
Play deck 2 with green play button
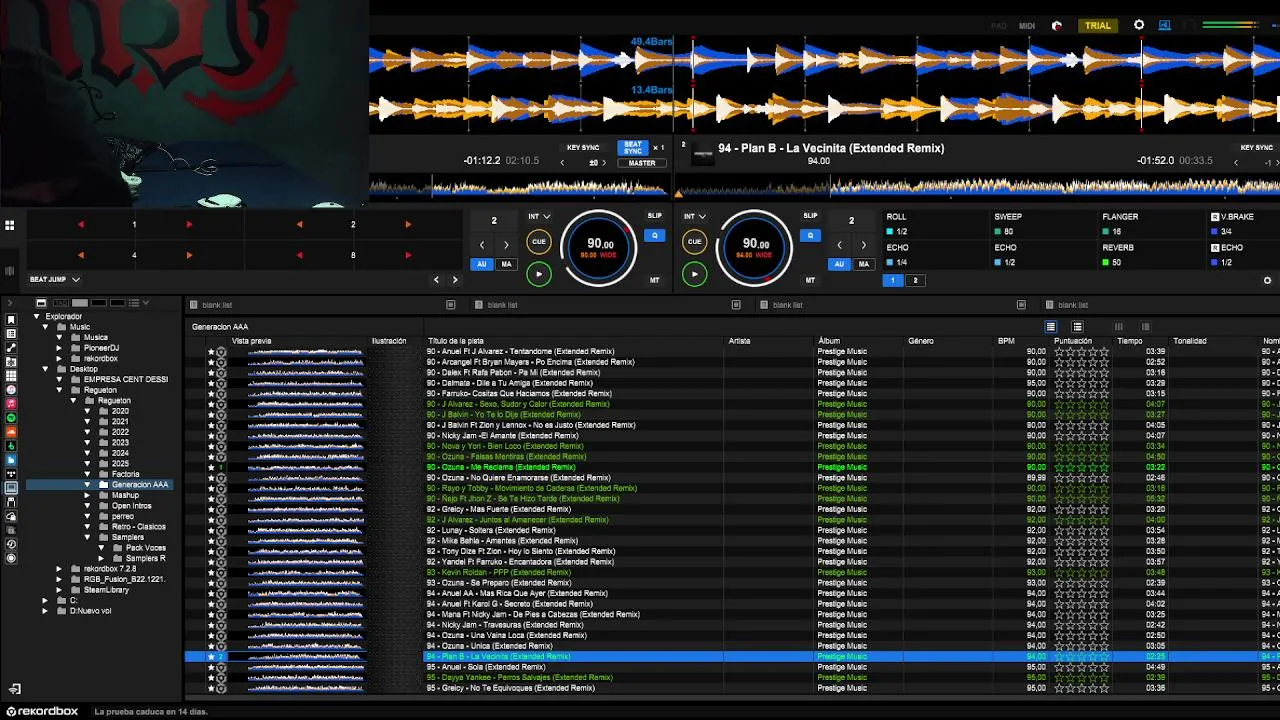click(694, 273)
